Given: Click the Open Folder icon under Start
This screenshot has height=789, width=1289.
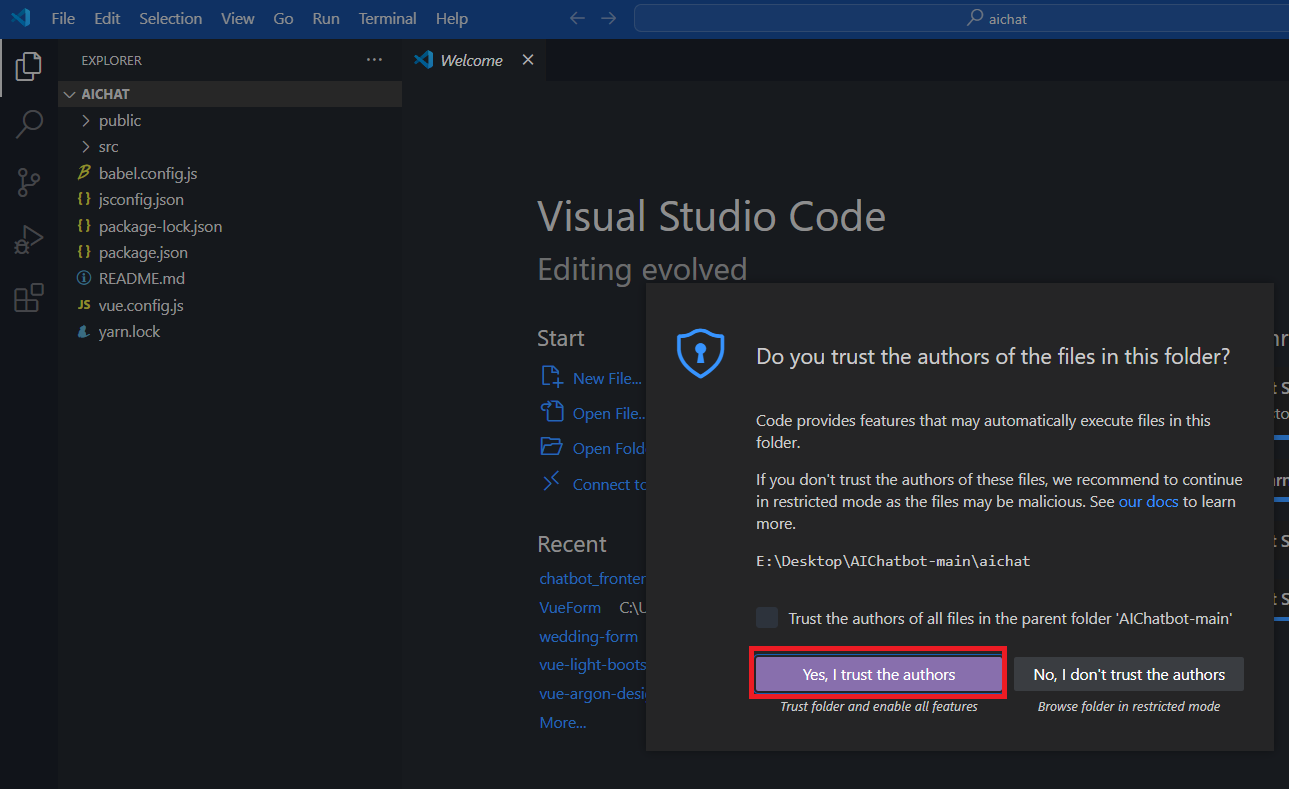Looking at the screenshot, I should pyautogui.click(x=552, y=447).
